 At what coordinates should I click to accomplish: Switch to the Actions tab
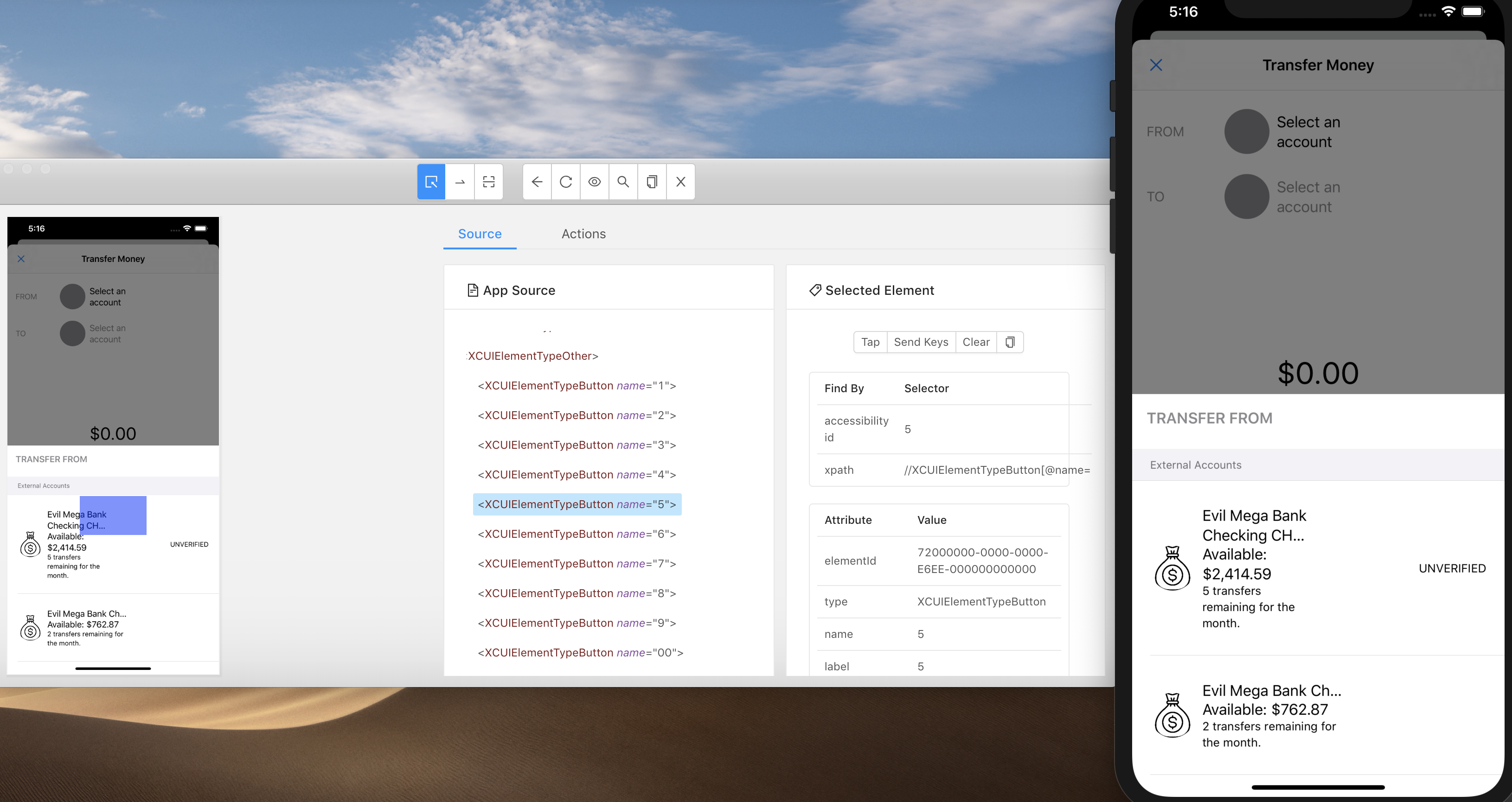point(583,234)
